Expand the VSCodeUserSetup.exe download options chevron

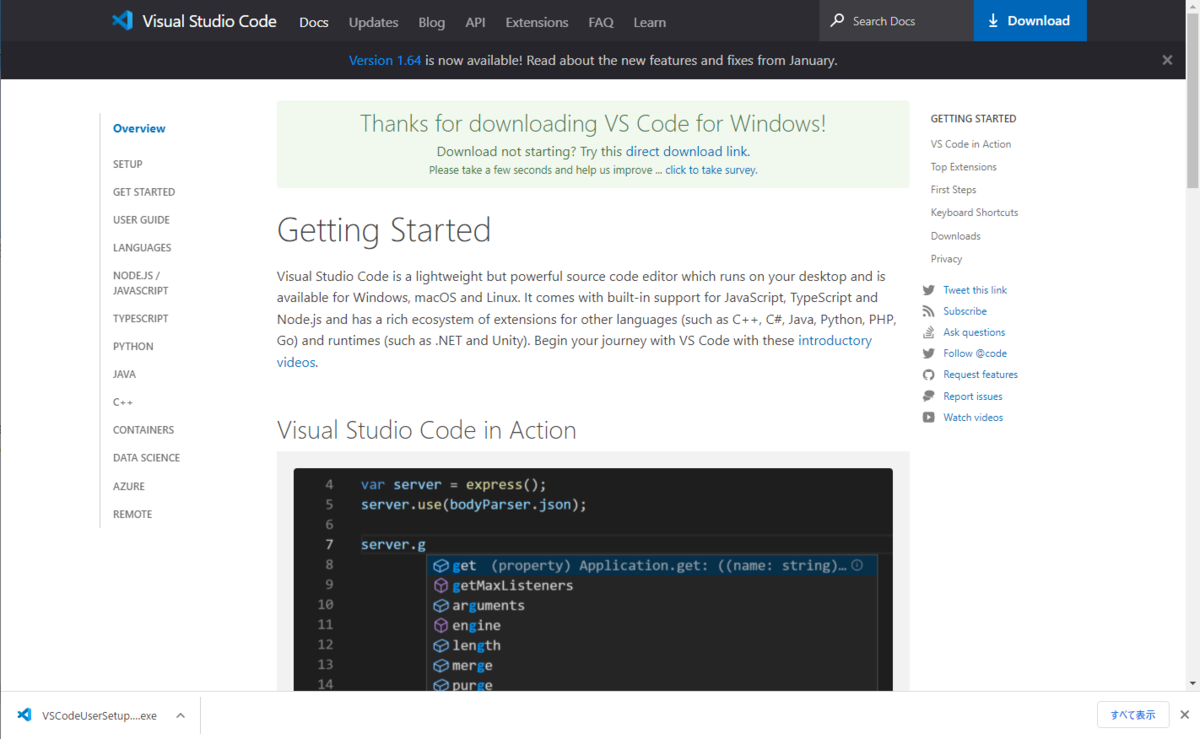point(180,715)
